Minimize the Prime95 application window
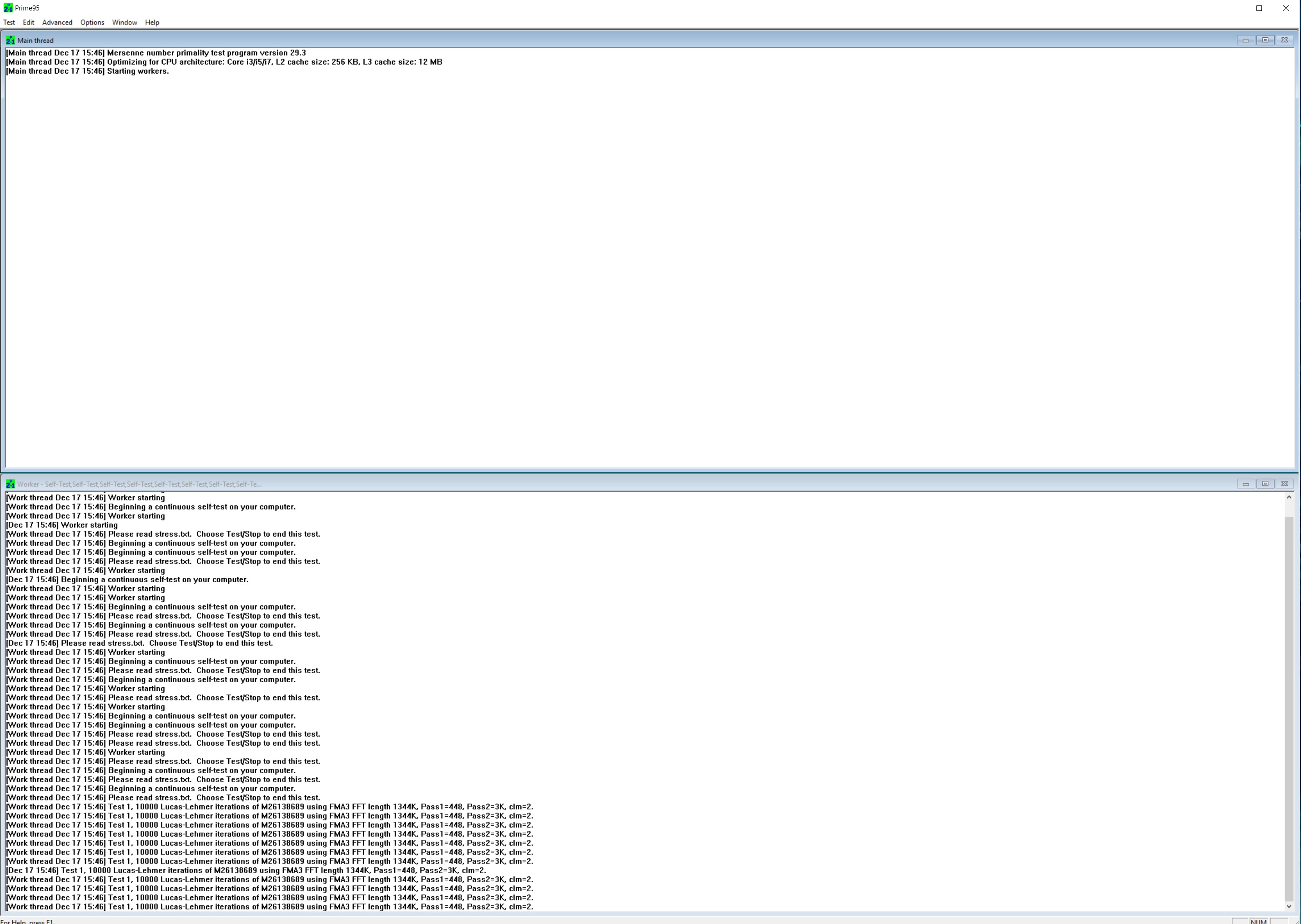This screenshot has height=924, width=1301. click(x=1233, y=8)
